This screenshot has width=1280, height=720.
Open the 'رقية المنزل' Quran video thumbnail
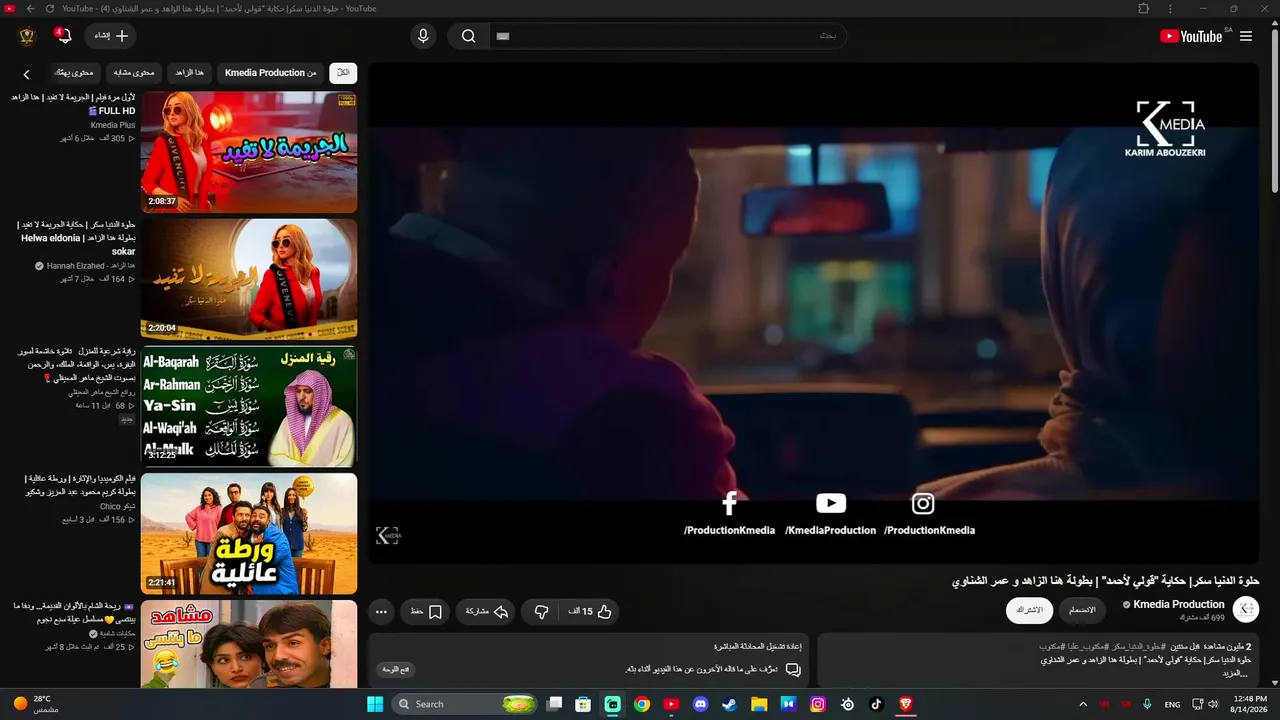[249, 406]
